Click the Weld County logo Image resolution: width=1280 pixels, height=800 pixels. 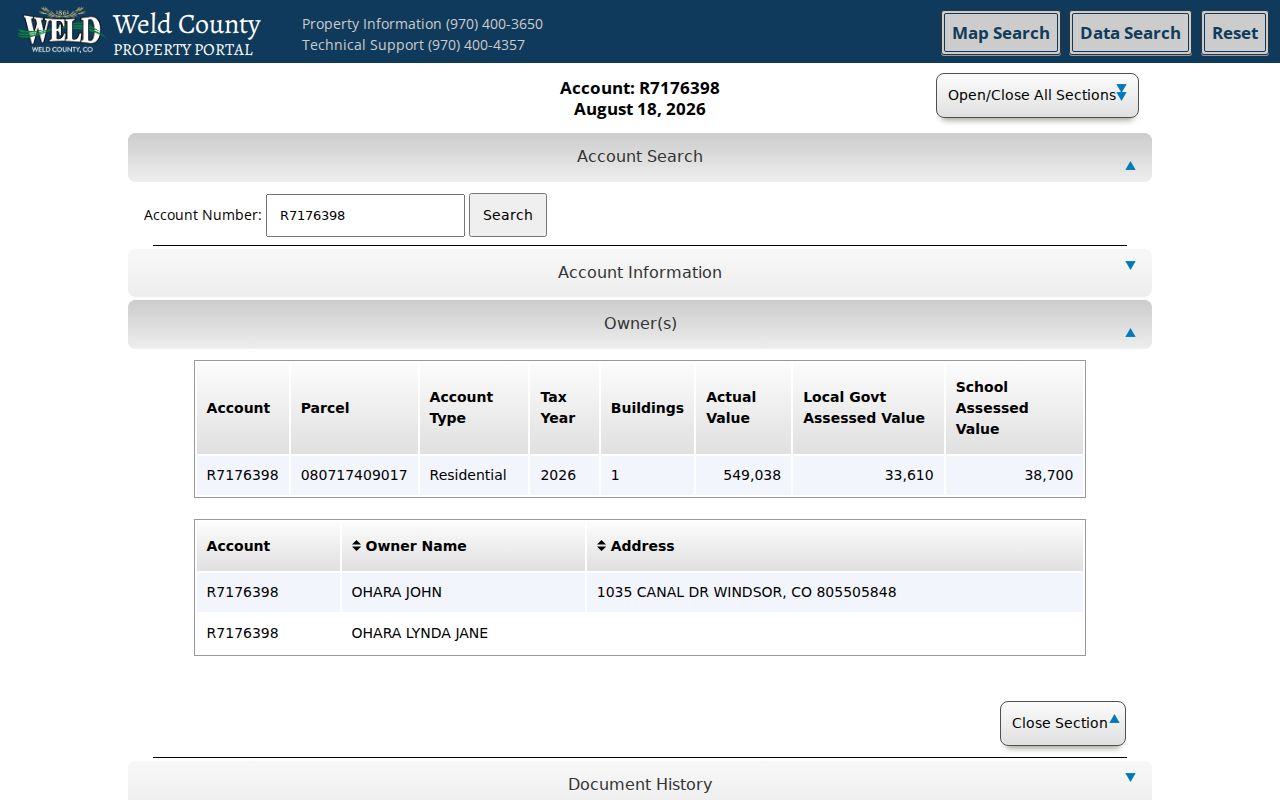pos(61,31)
